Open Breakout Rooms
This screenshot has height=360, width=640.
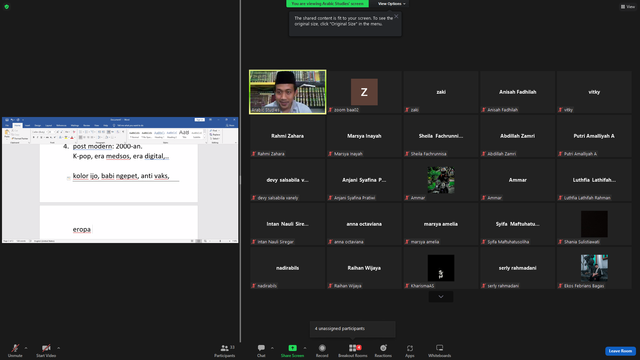pos(353,350)
